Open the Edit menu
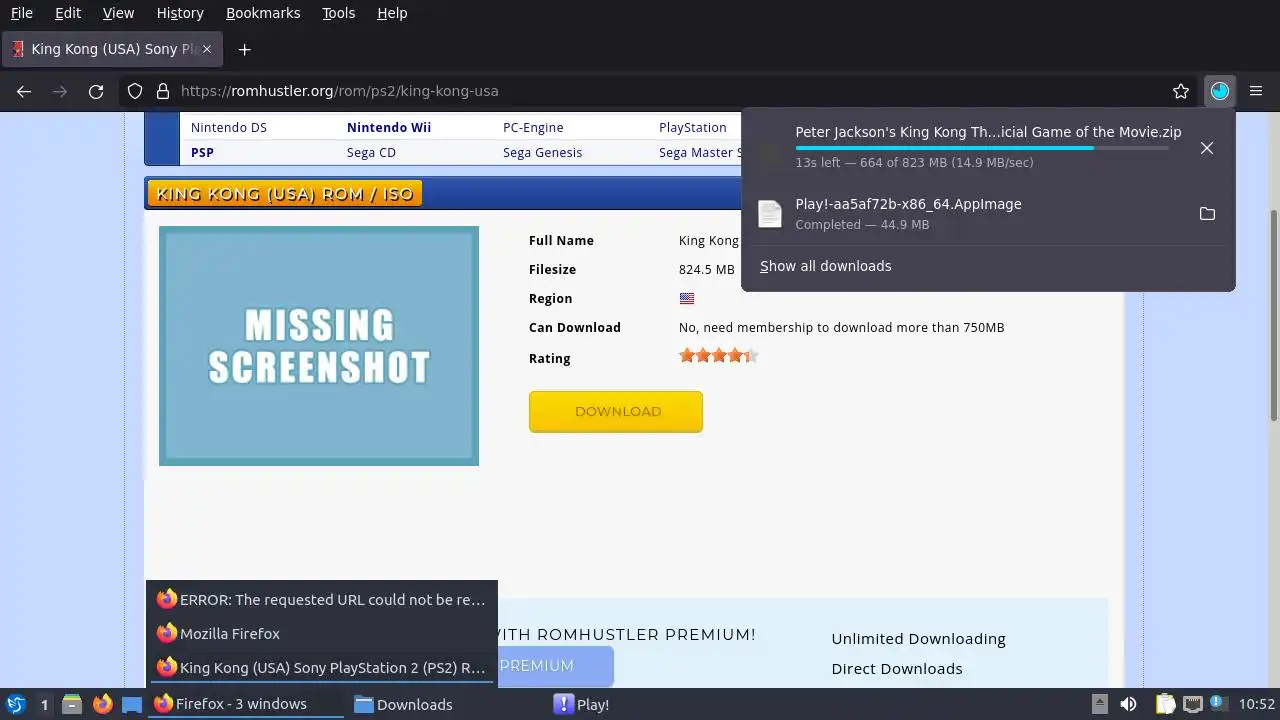This screenshot has width=1280, height=720. [68, 13]
